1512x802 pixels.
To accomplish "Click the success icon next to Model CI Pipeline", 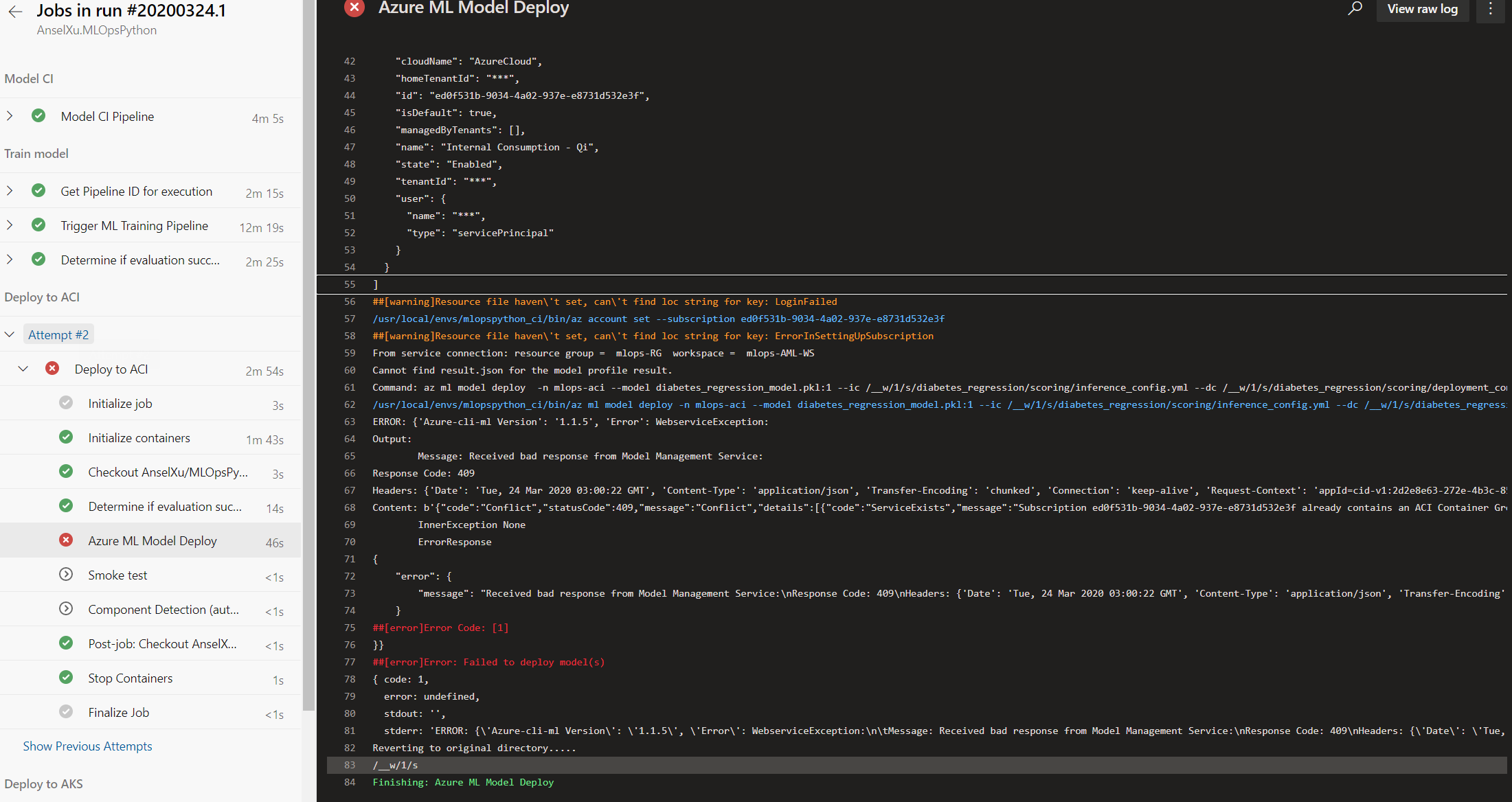I will tap(38, 115).
